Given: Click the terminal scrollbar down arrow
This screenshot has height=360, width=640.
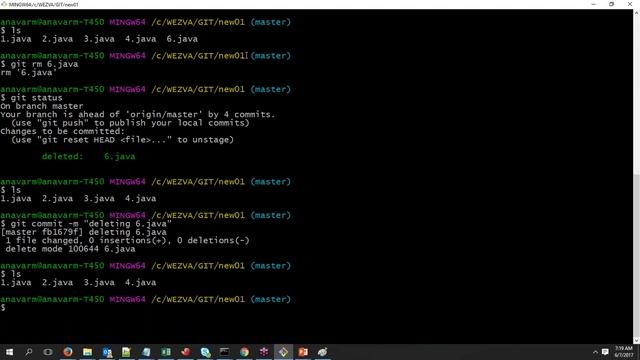Looking at the screenshot, I should click(637, 341).
